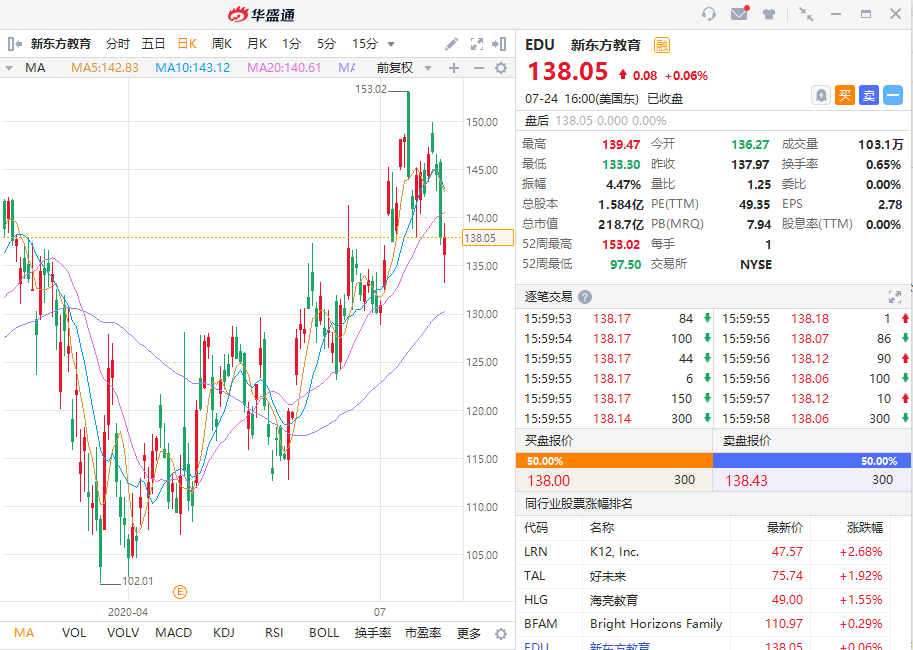The height and width of the screenshot is (650, 913).
Task: Switch to 分时 intraday chart
Action: pos(117,44)
